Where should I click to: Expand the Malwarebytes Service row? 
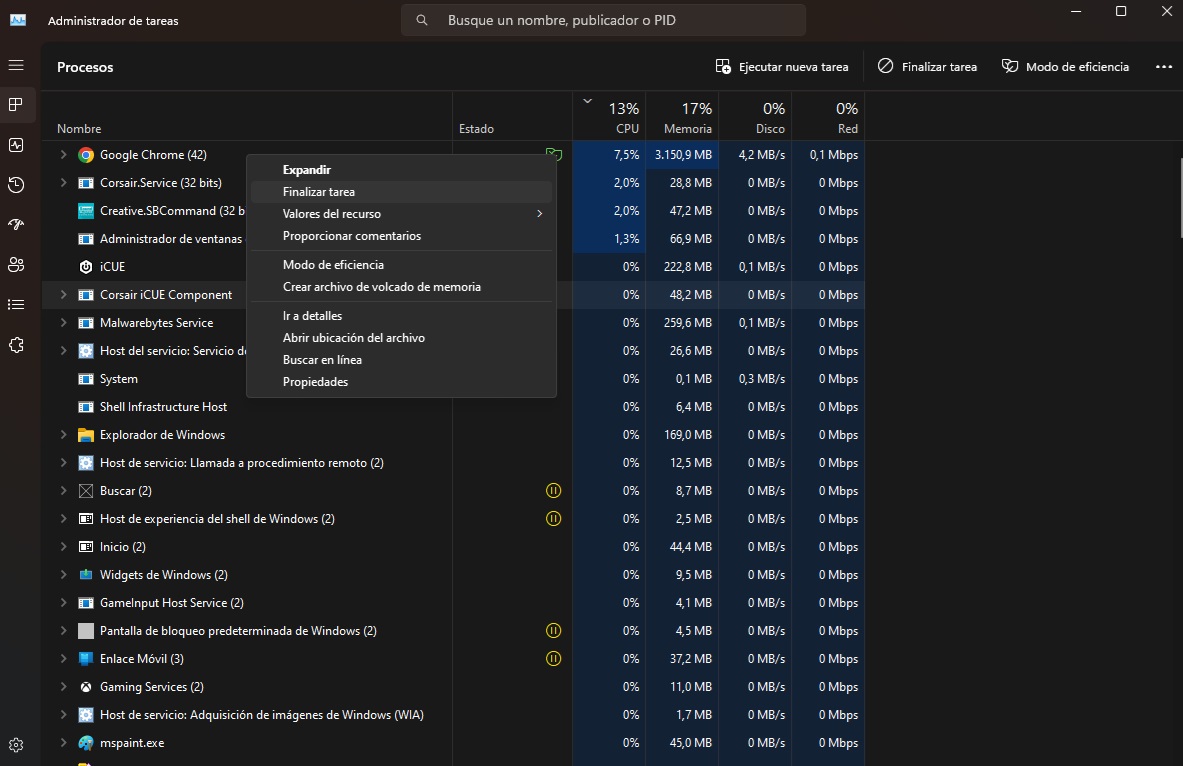pyautogui.click(x=63, y=323)
